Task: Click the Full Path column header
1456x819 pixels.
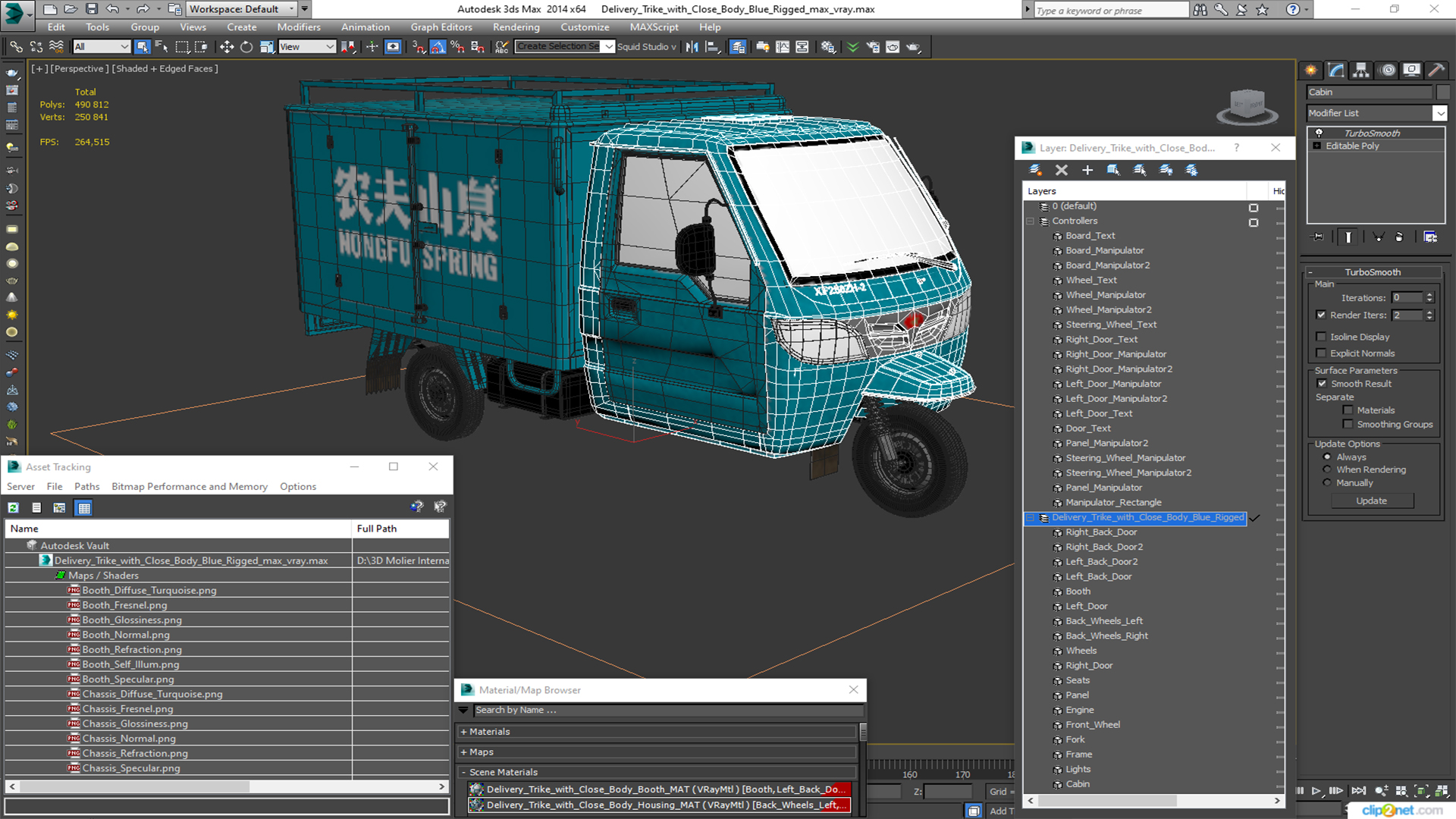Action: 401,529
